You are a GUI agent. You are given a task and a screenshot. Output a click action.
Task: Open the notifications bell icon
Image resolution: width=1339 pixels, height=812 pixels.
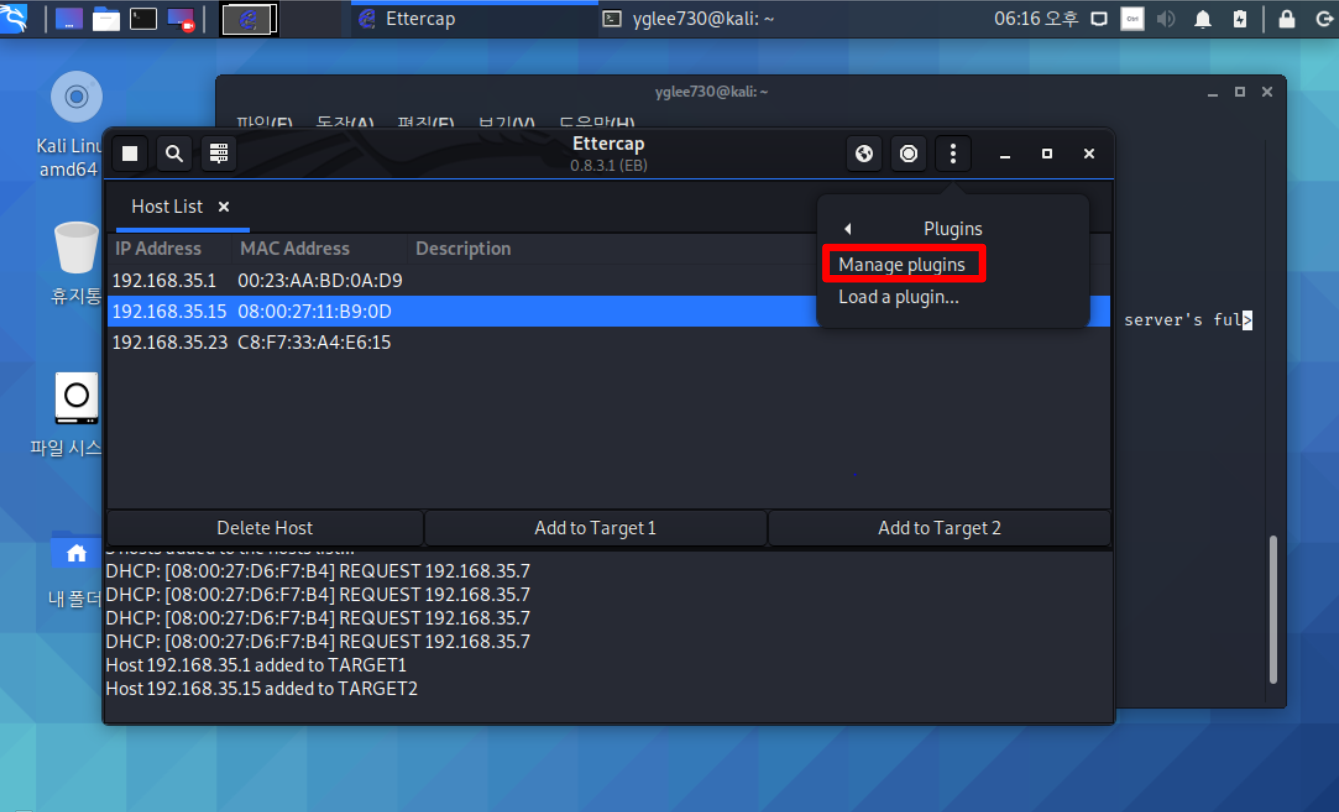click(x=1203, y=18)
